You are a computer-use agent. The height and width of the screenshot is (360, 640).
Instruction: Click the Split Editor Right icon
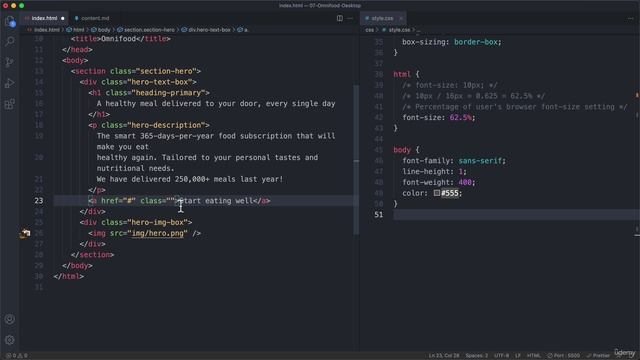pos(340,18)
